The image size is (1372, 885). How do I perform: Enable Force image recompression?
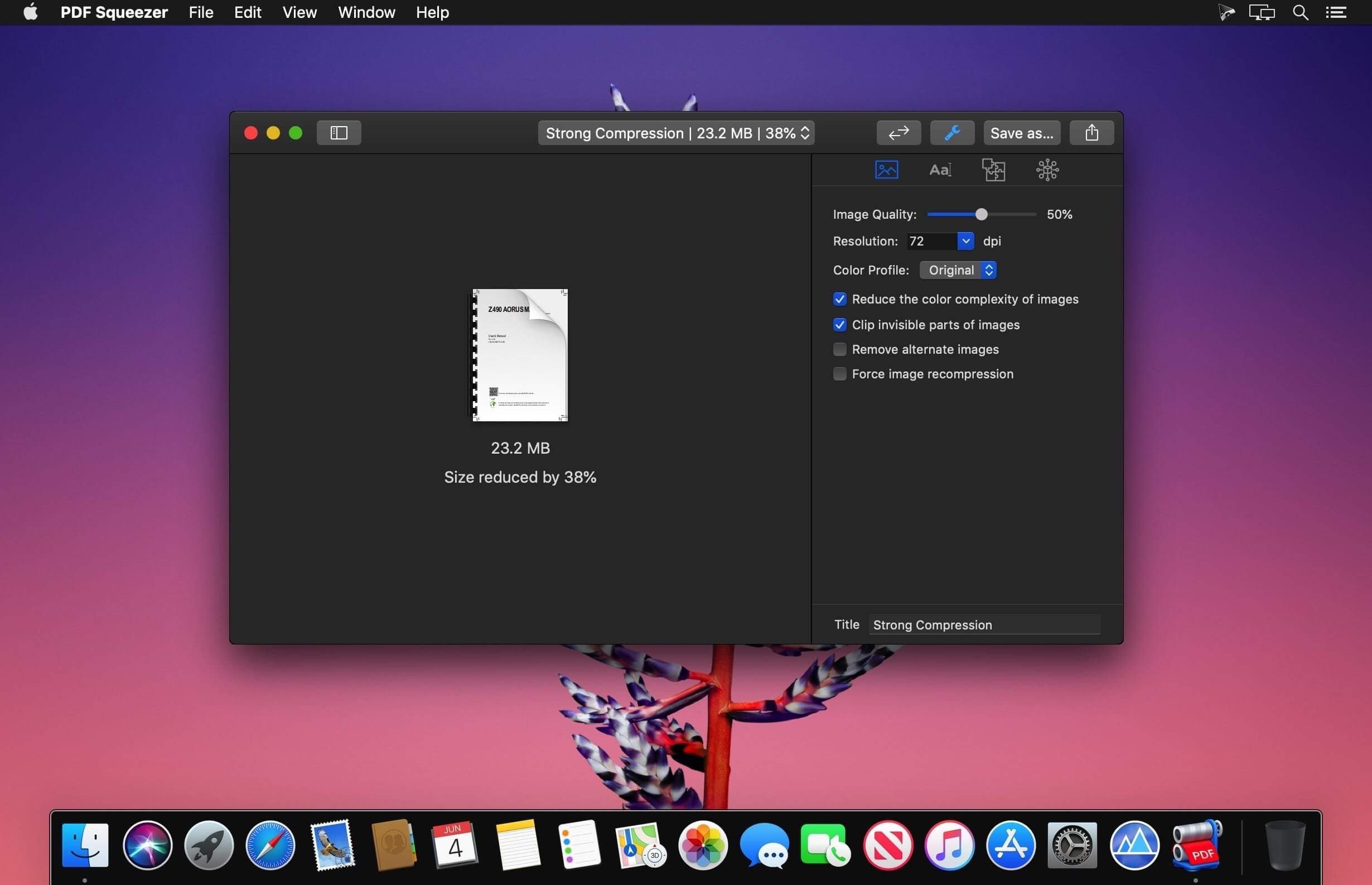tap(839, 373)
